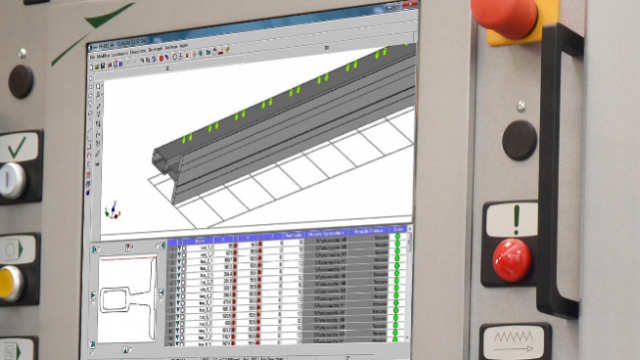Screen dimensions: 640x360
Task: Open bottom-left dropdown icon of profile panel
Action: (93, 345)
